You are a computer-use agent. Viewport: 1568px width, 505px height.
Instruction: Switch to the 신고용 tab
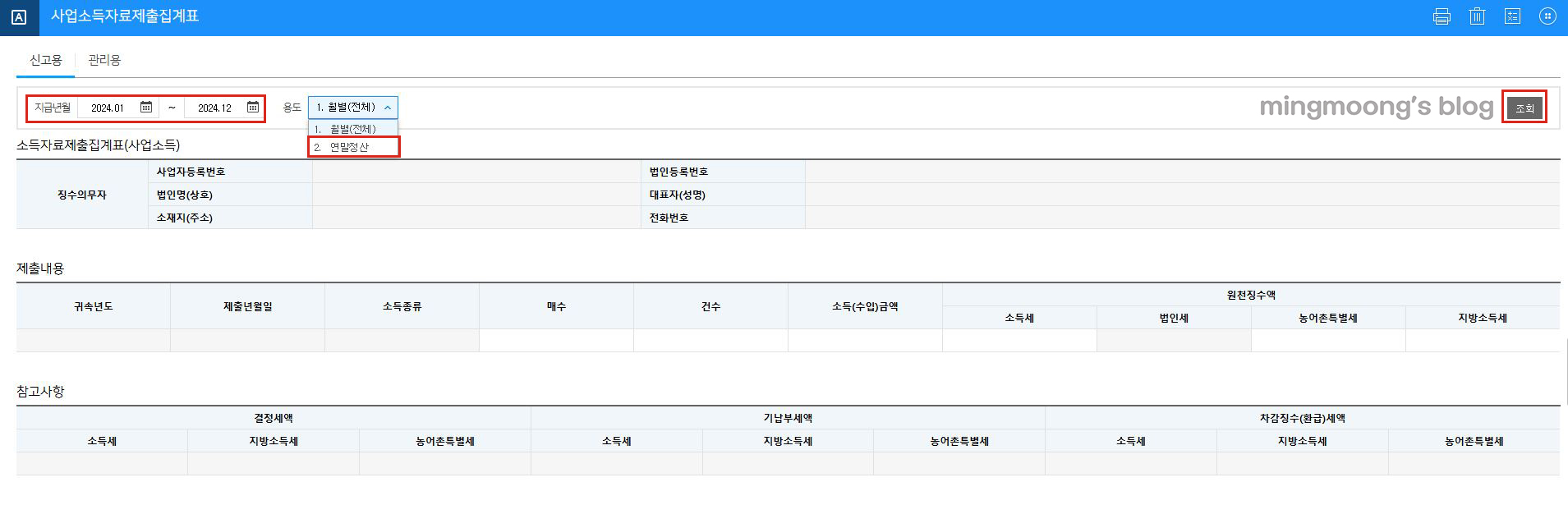click(46, 60)
